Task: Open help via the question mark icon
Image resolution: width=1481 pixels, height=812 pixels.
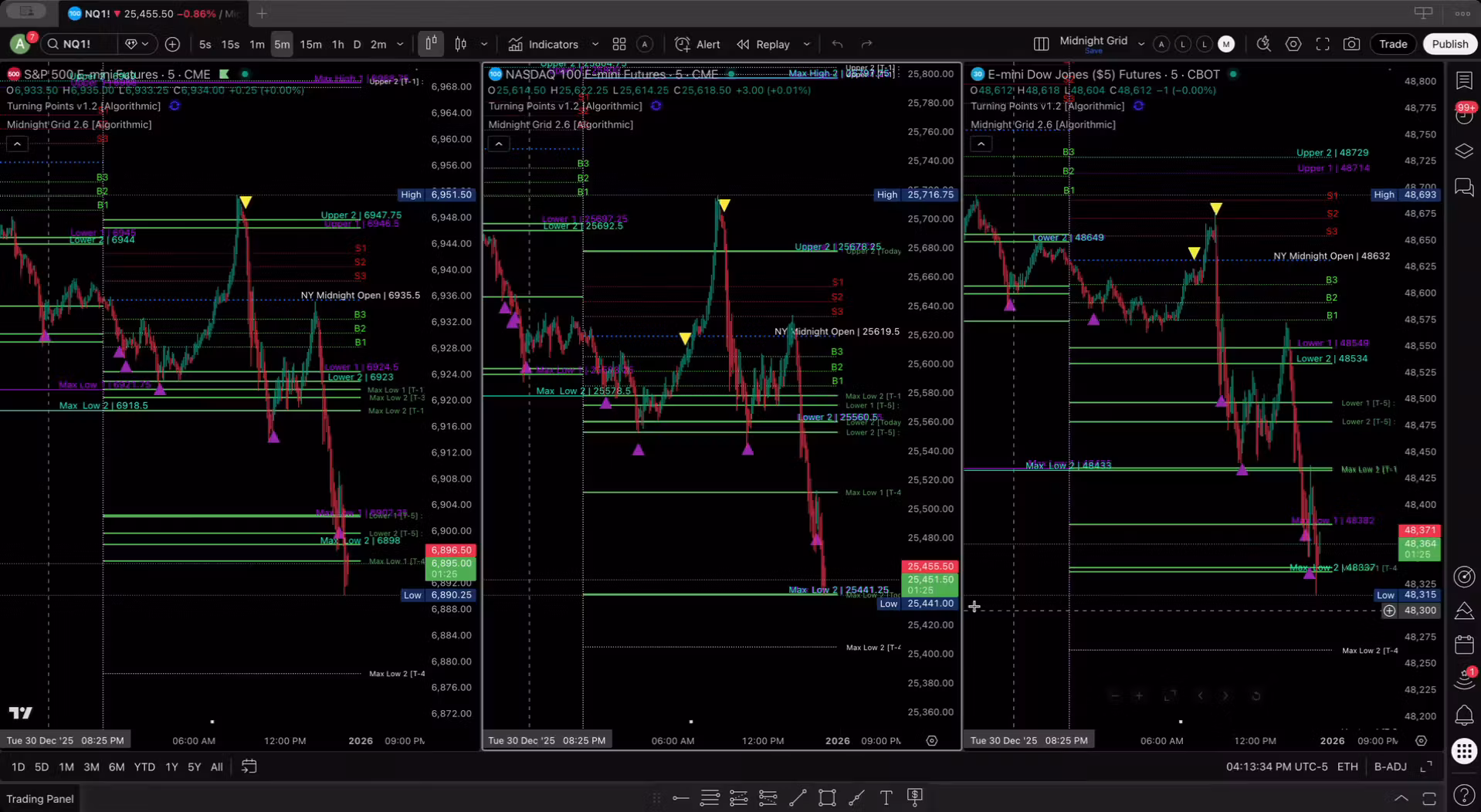Action: [x=1464, y=794]
